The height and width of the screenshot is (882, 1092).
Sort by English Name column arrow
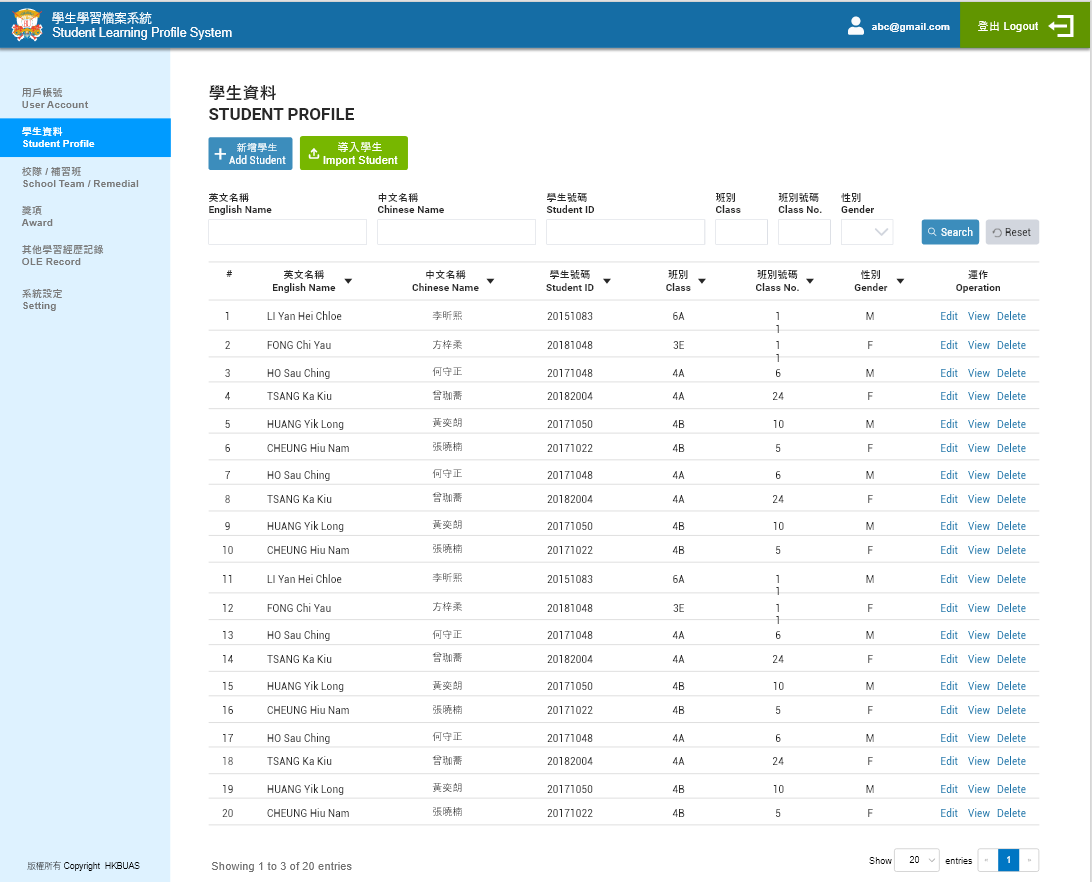(x=348, y=281)
